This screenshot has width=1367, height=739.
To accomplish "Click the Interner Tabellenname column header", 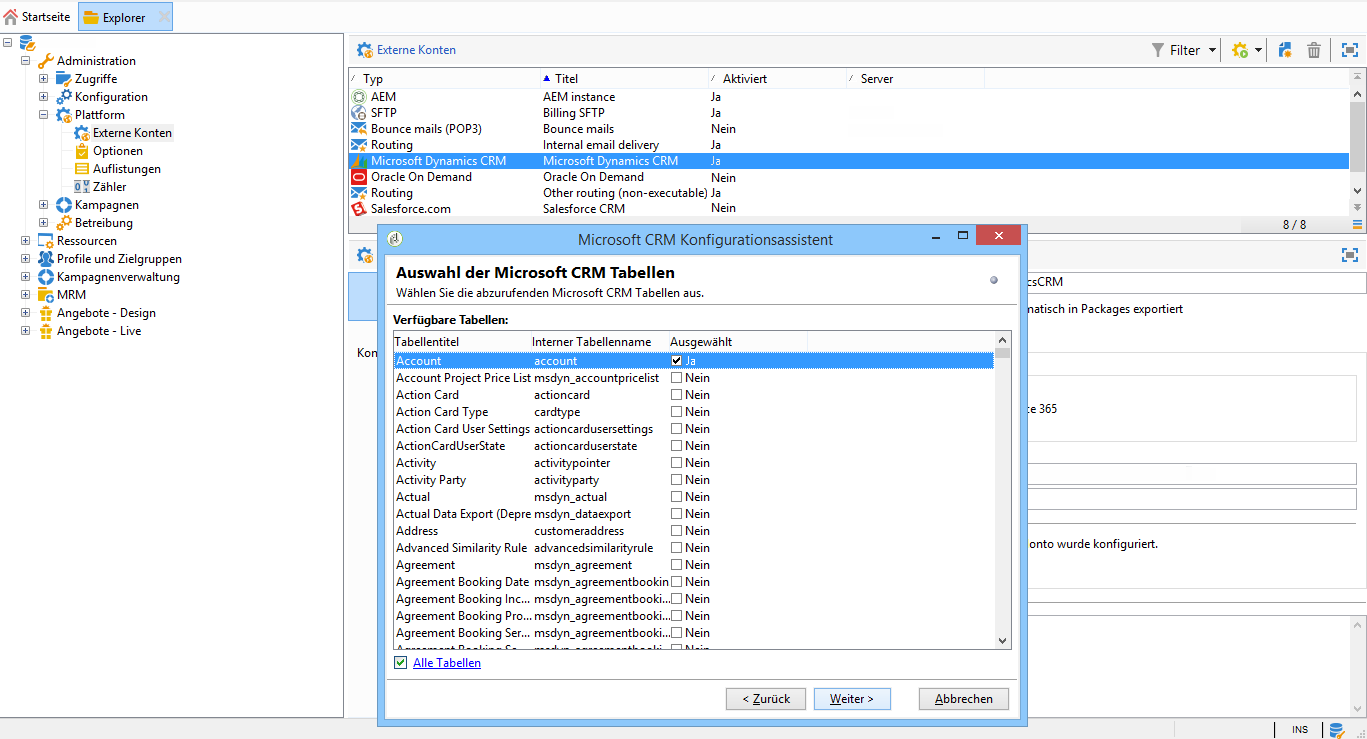I will coord(599,342).
